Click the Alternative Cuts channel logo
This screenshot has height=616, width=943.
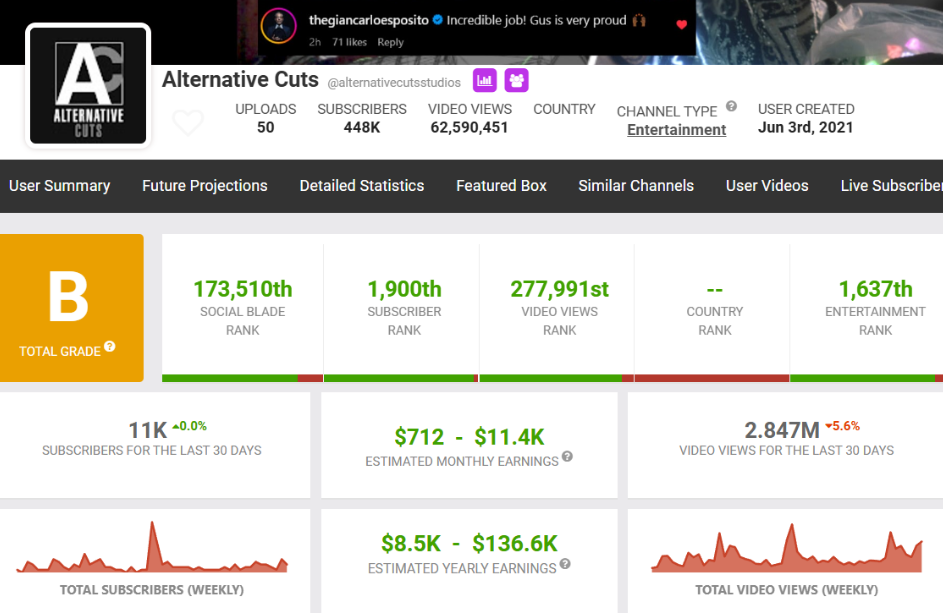point(88,85)
